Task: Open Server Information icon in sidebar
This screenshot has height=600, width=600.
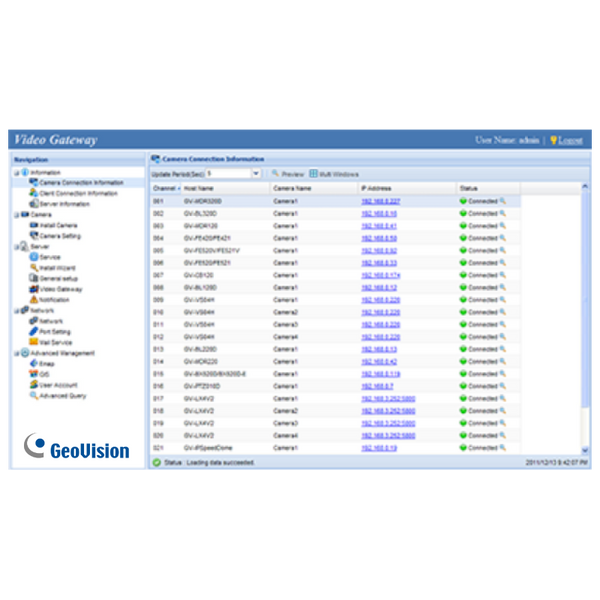Action: click(34, 204)
